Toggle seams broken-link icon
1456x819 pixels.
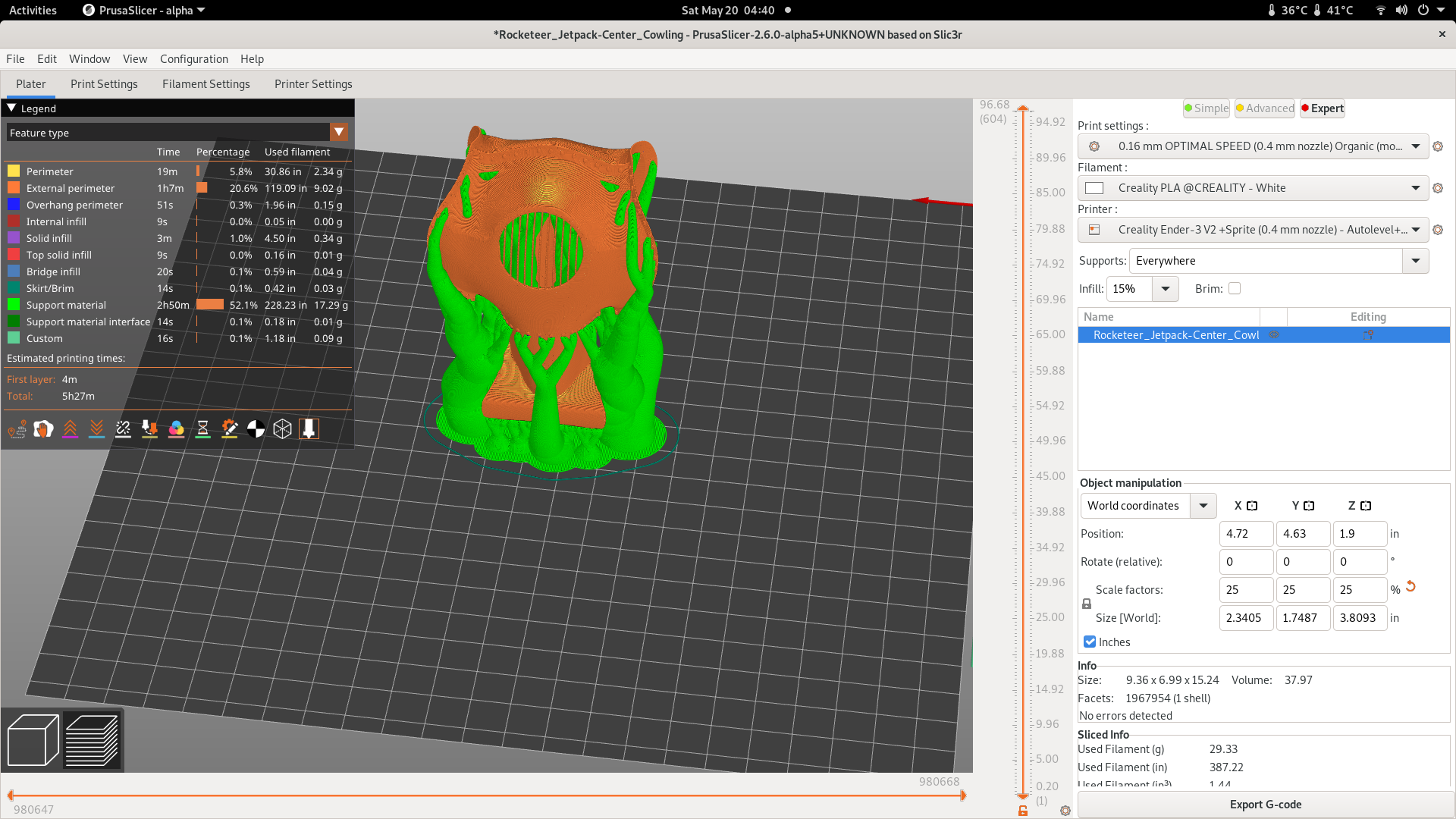coord(123,429)
